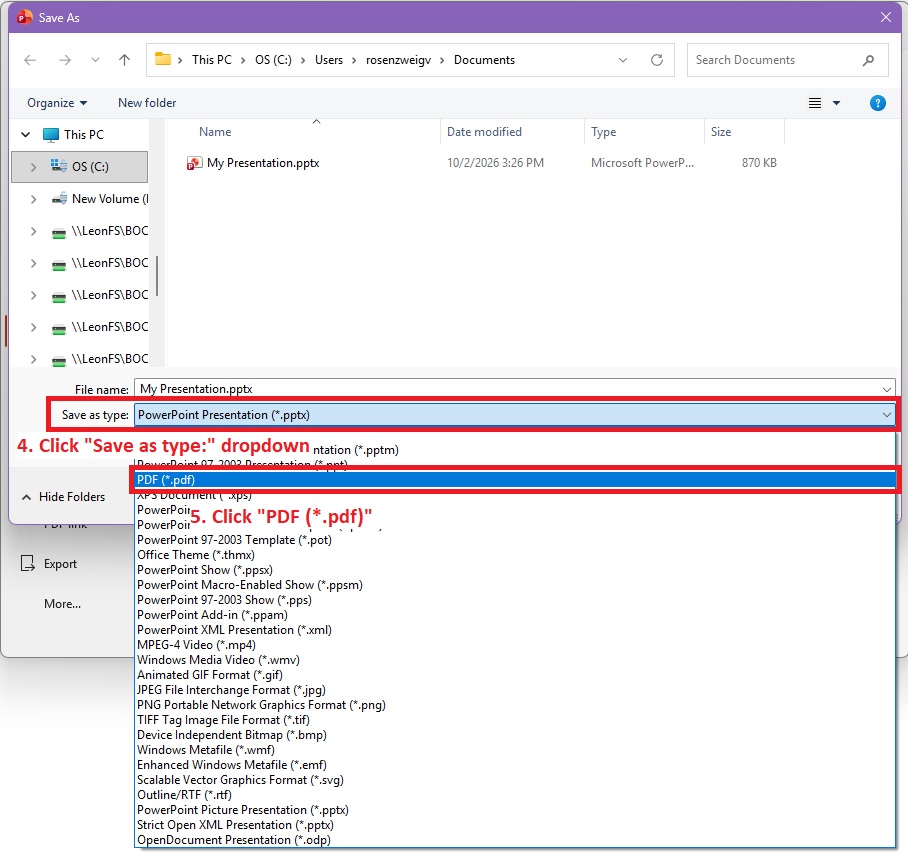
Task: Click the This PC computer icon
Action: click(51, 135)
